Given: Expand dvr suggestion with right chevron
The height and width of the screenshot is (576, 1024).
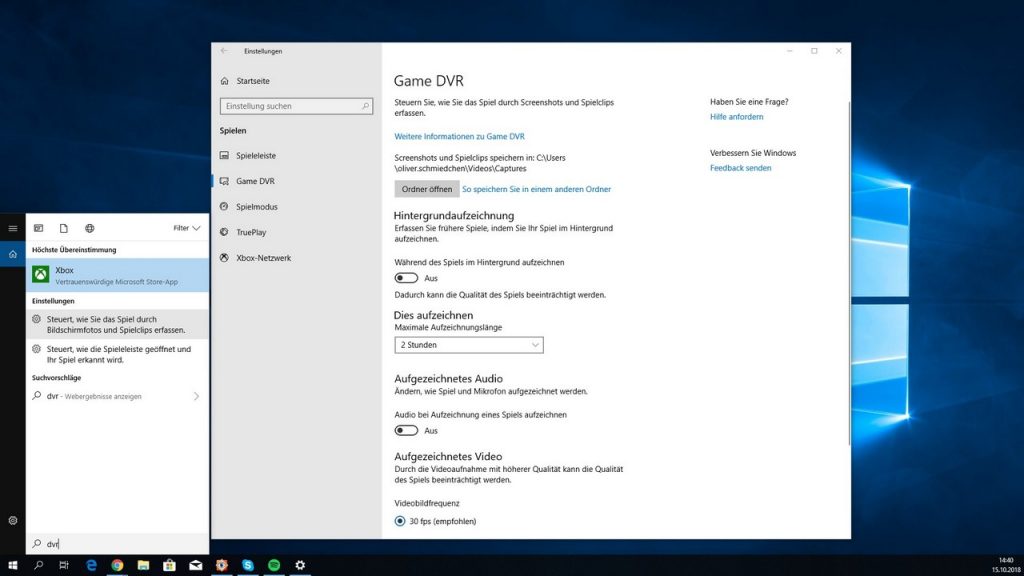Looking at the screenshot, I should (196, 396).
